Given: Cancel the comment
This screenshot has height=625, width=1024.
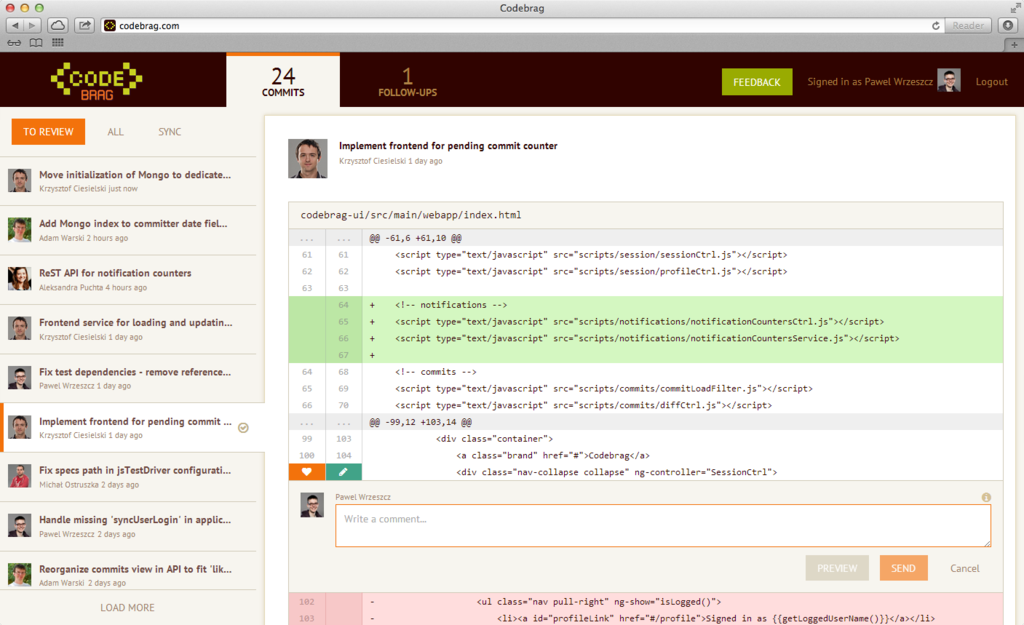Looking at the screenshot, I should coord(965,568).
